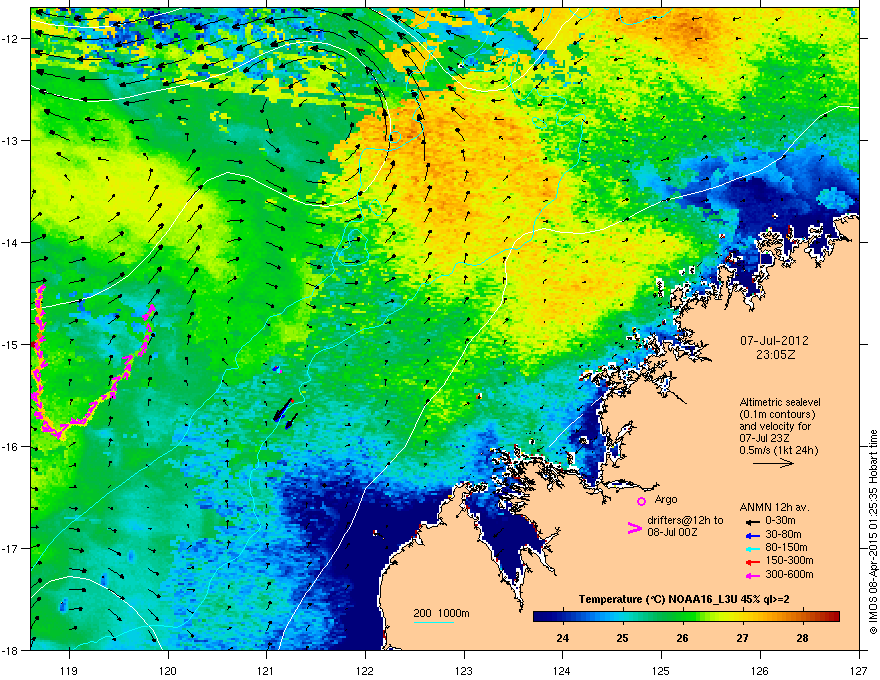880x680 pixels.
Task: Click the colorbar tick label 26
Action: [682, 638]
